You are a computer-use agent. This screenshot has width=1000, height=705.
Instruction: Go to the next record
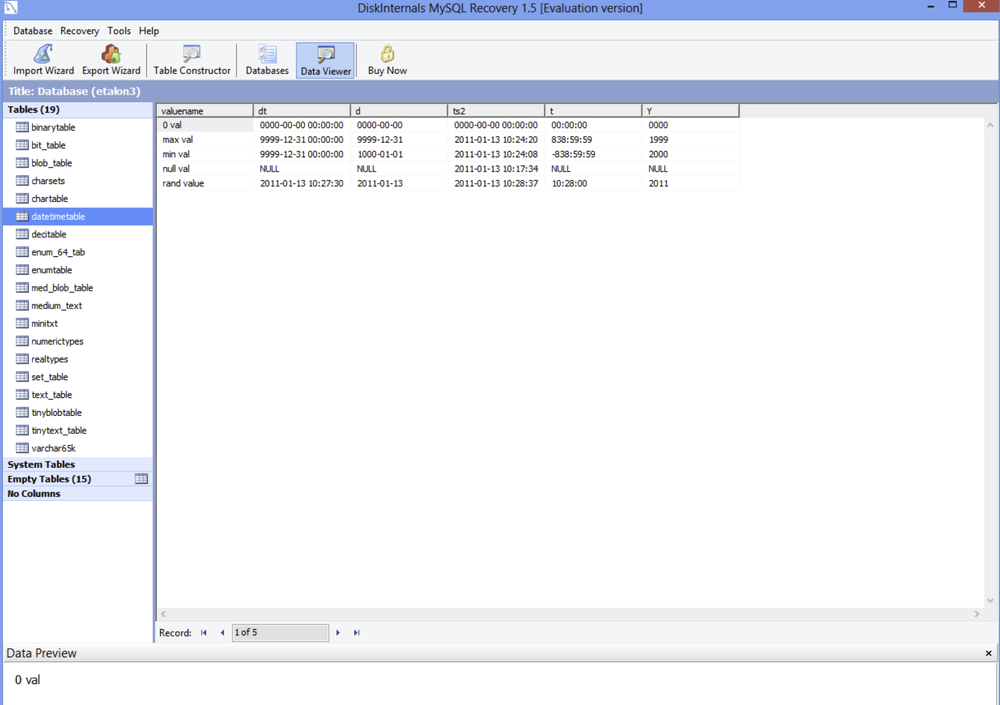[338, 633]
